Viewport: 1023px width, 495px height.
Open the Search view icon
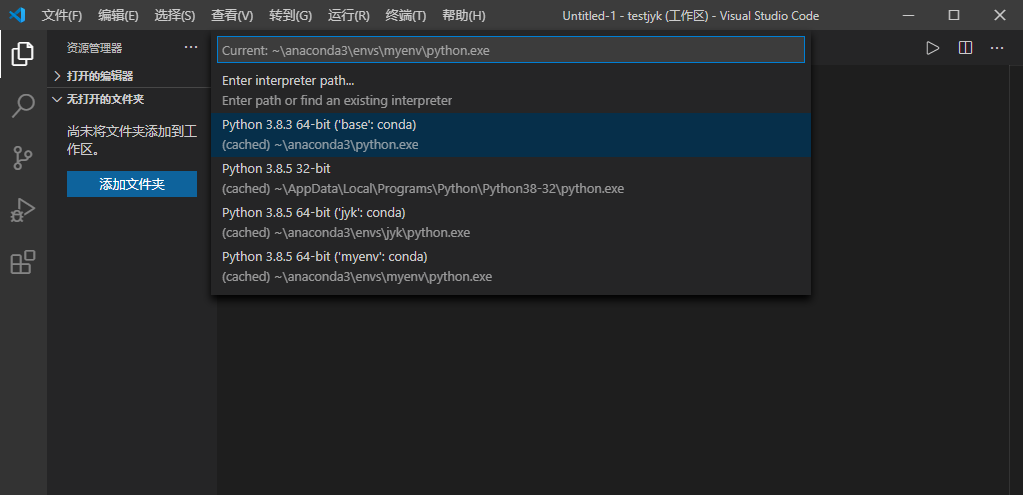pyautogui.click(x=23, y=106)
